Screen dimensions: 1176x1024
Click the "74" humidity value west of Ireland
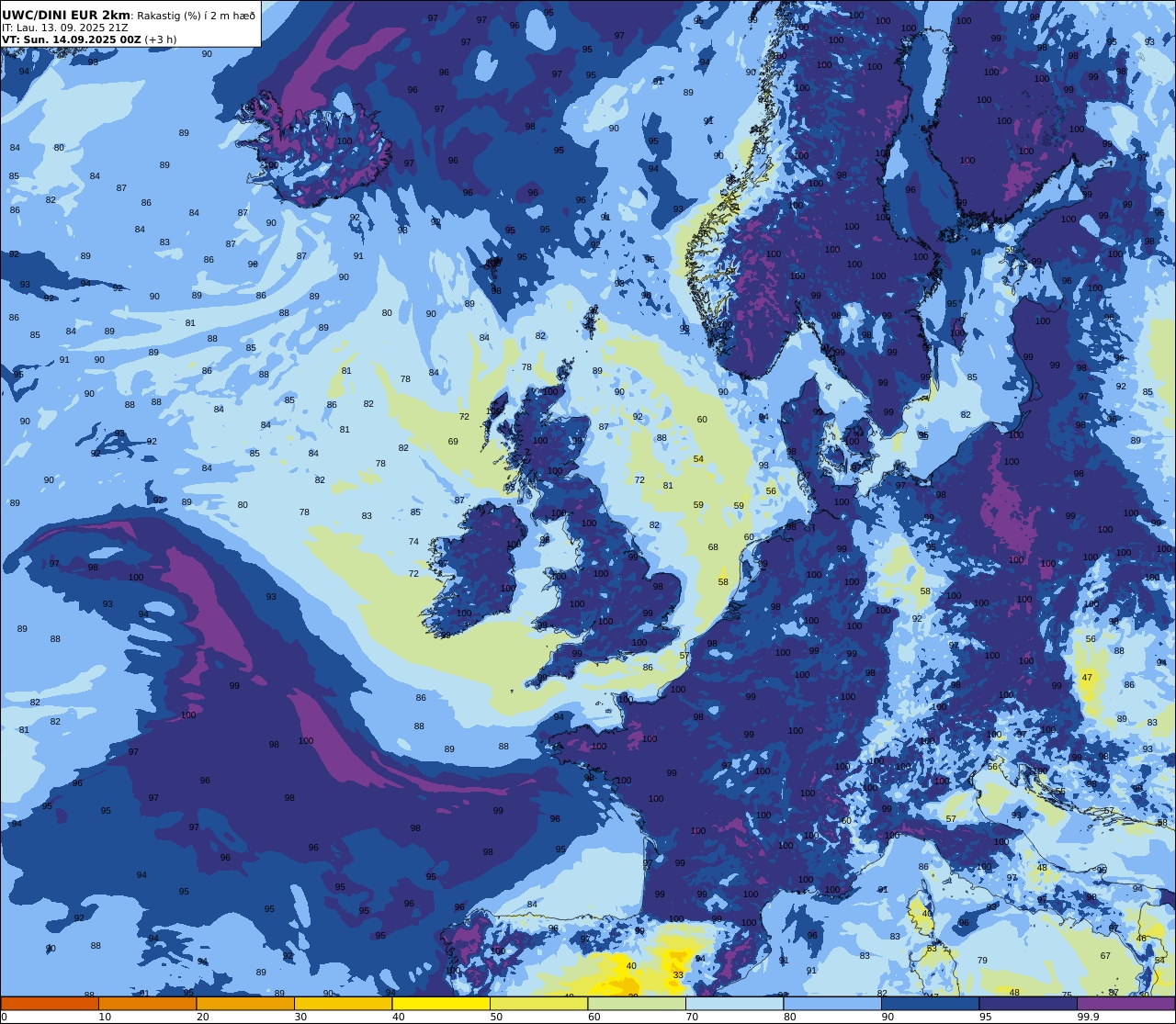(413, 542)
